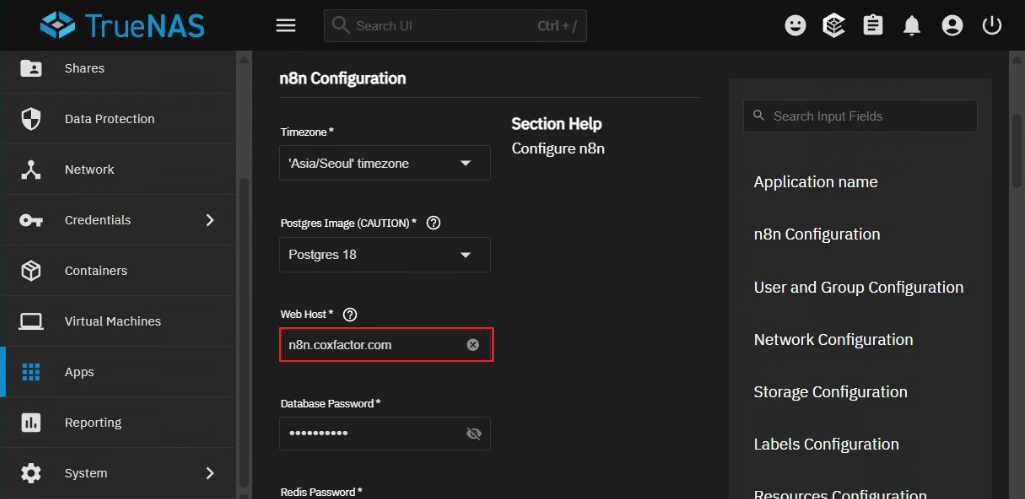This screenshot has width=1025, height=499.
Task: Toggle Database Password visibility eye
Action: click(473, 434)
